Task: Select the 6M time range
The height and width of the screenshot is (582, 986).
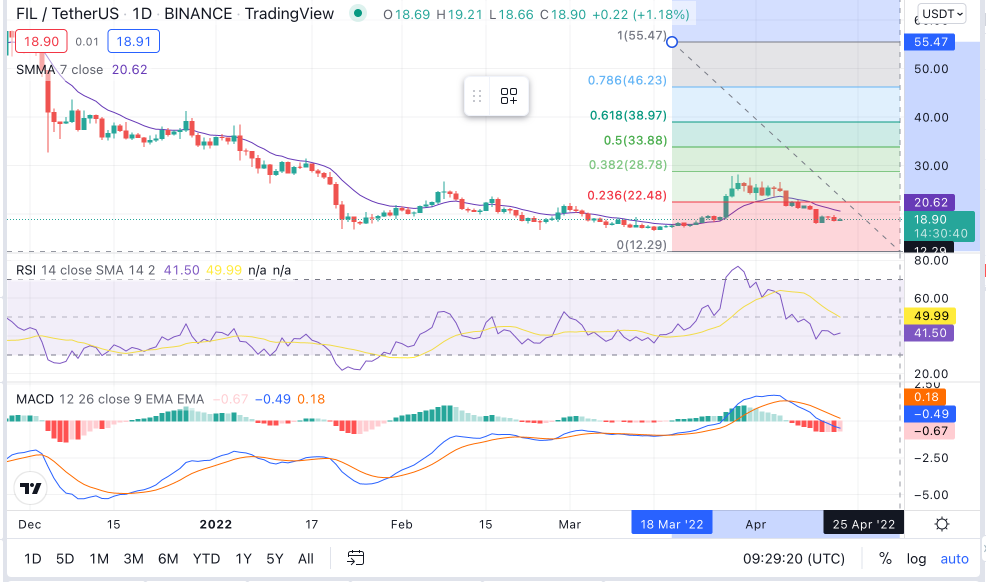Action: coord(168,559)
